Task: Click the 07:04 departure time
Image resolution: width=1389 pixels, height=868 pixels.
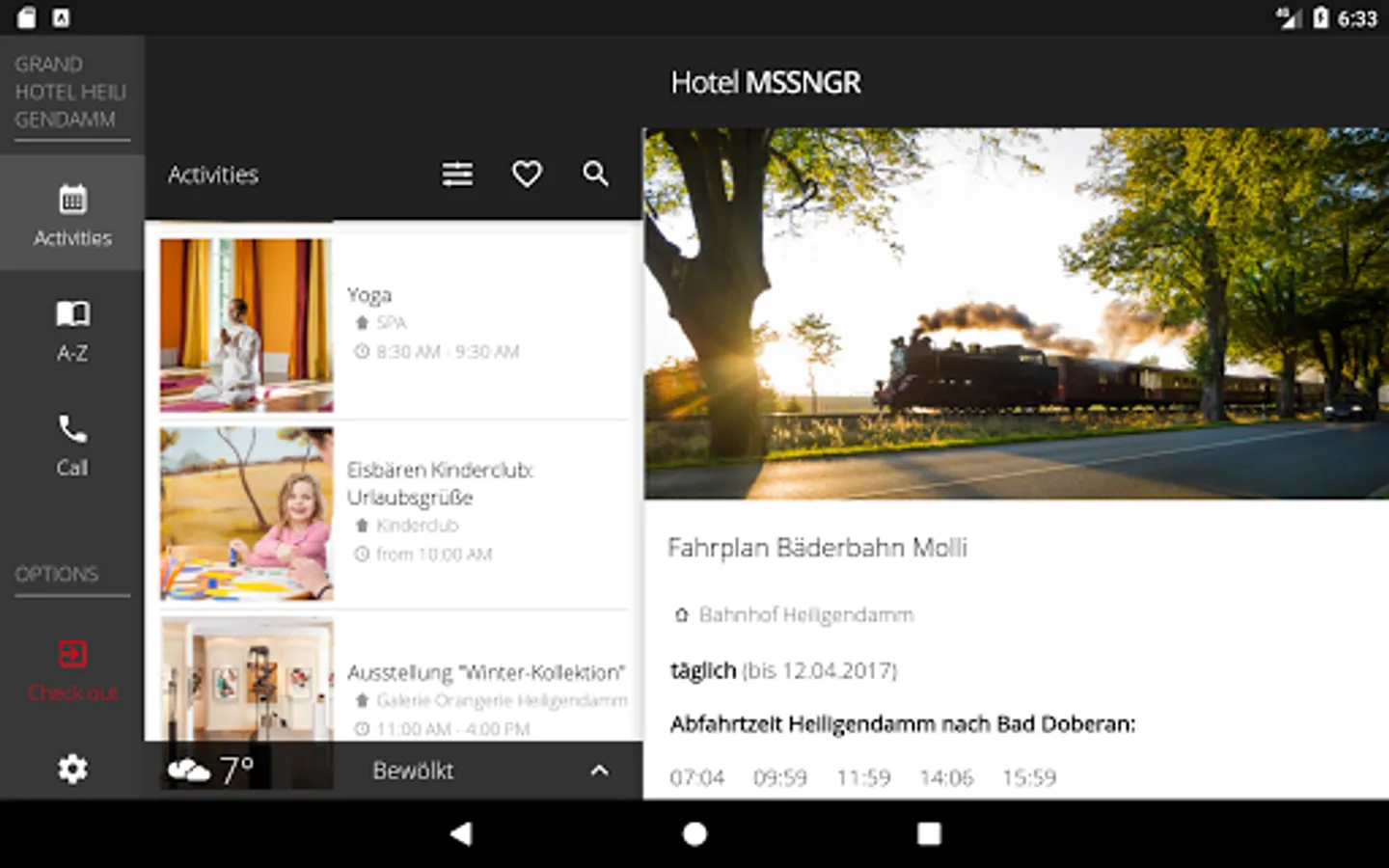Action: tap(696, 777)
